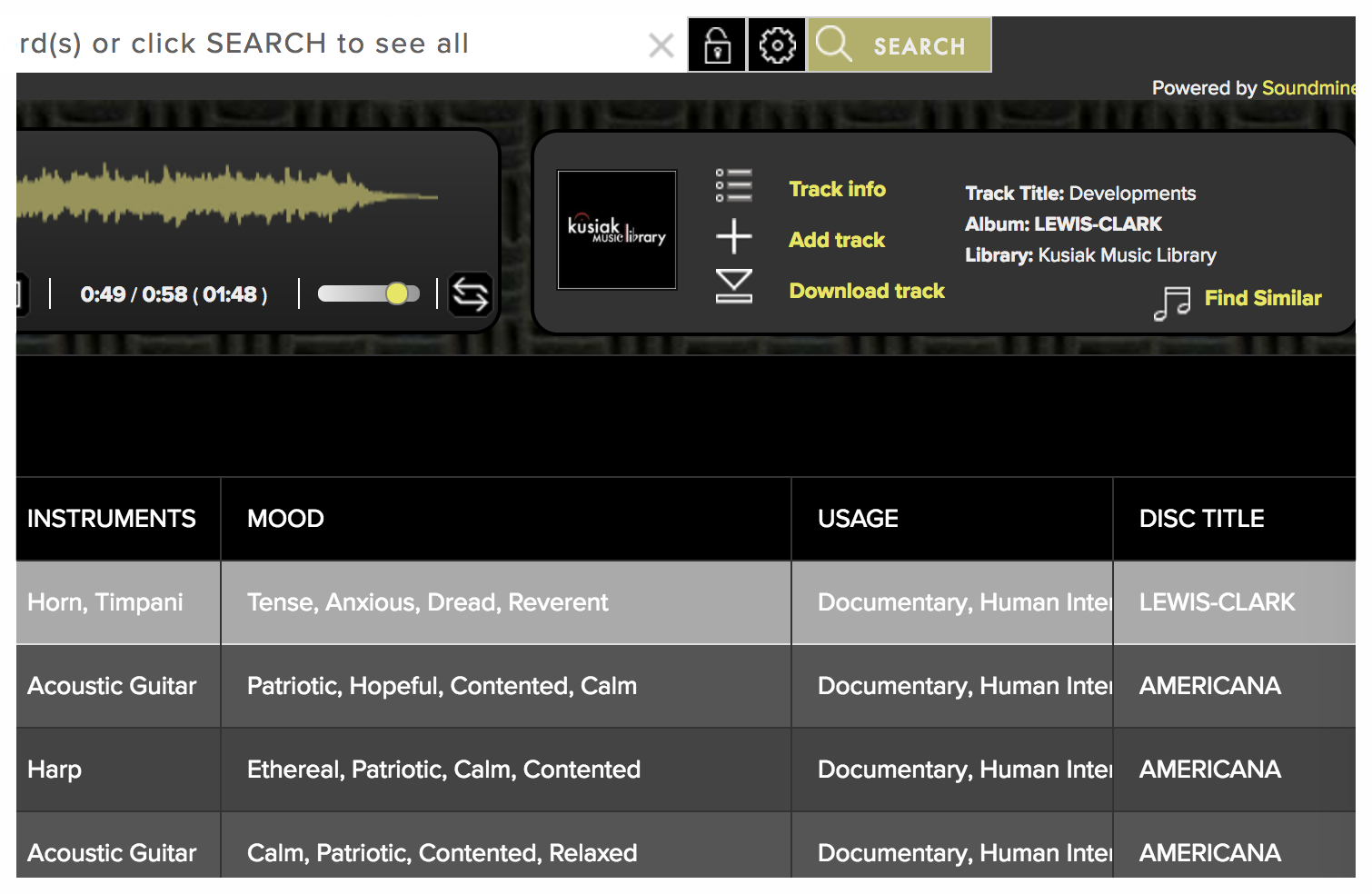Select 'Calm, Patriotic, Contented, Relaxed' cell
The image size is (1372, 894).
pos(506,847)
